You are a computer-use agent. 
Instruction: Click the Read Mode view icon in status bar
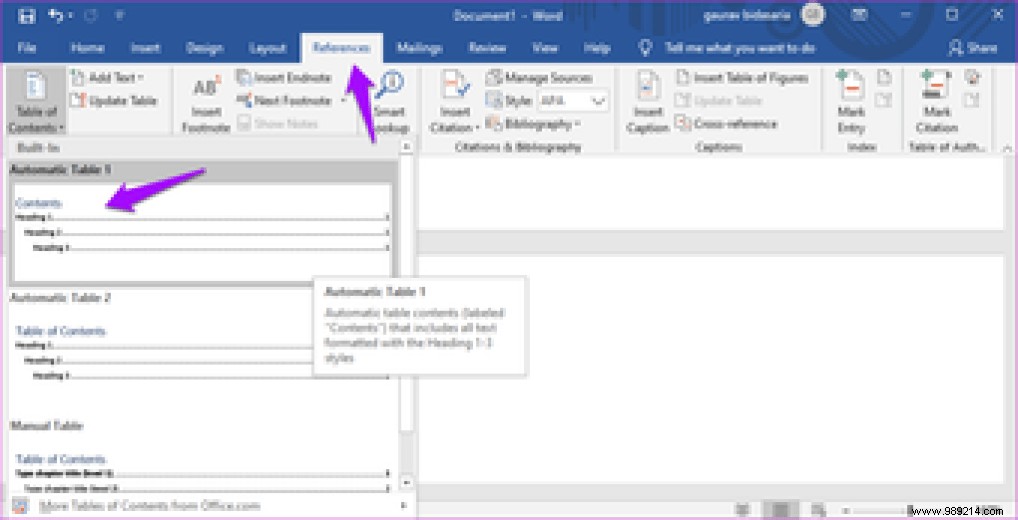742,510
